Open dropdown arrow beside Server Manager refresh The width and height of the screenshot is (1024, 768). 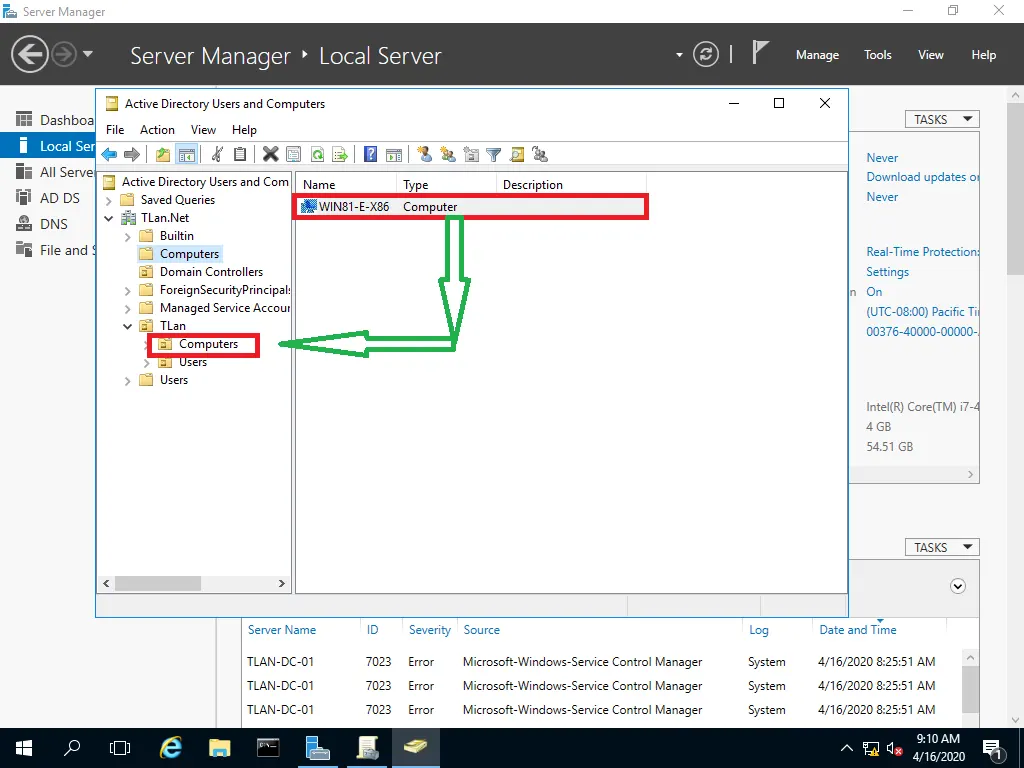click(679, 55)
